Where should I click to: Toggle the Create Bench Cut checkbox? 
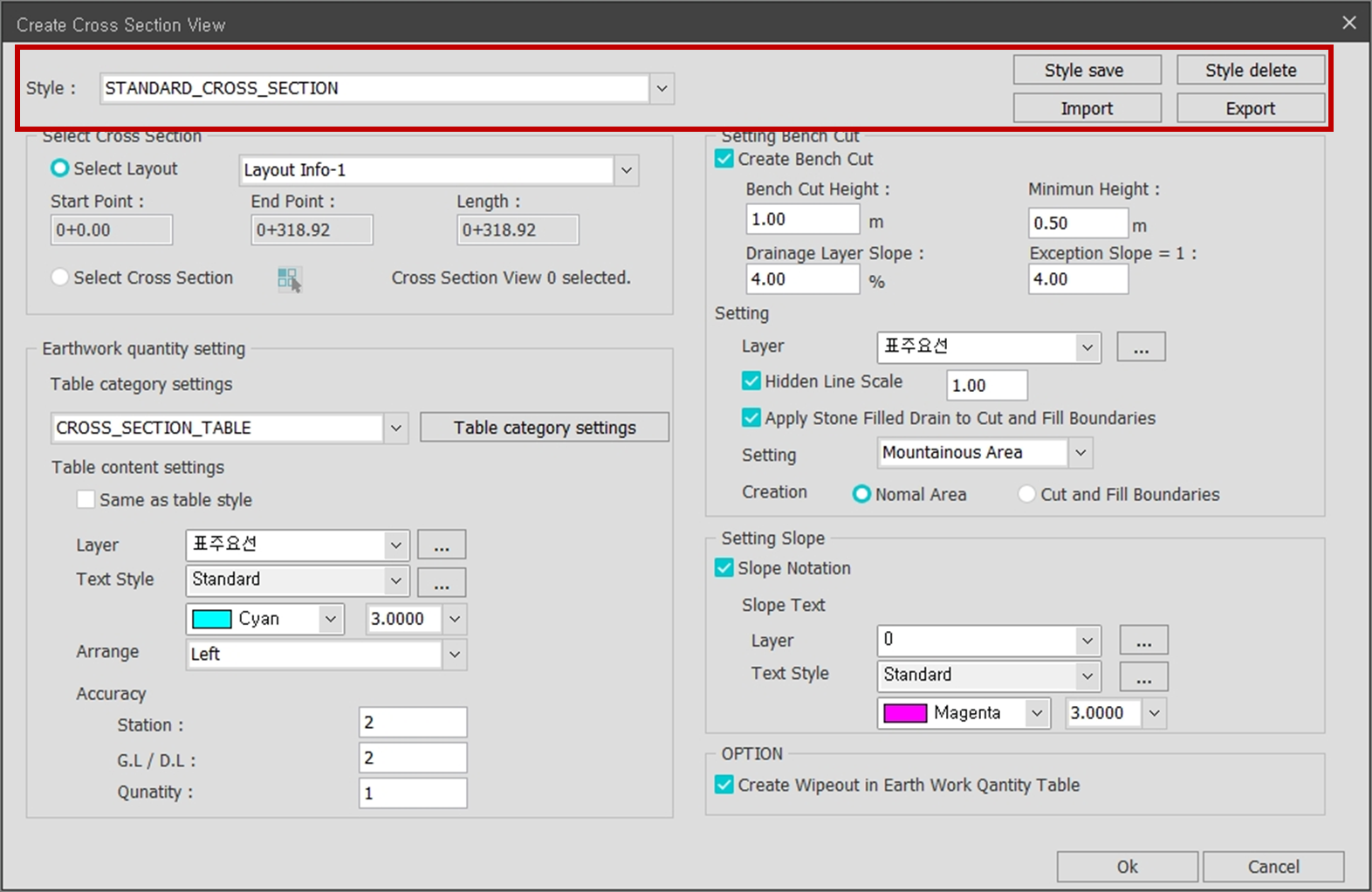tap(724, 159)
